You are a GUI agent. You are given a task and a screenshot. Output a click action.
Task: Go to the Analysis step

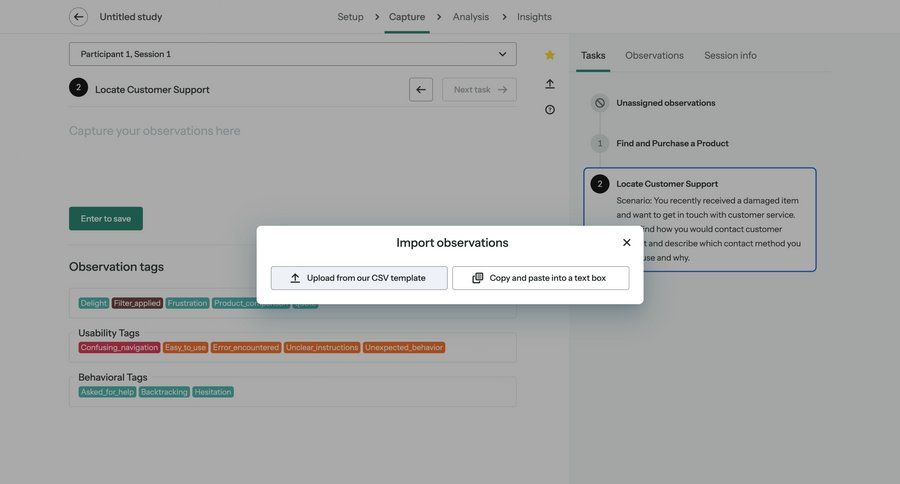coord(471,17)
